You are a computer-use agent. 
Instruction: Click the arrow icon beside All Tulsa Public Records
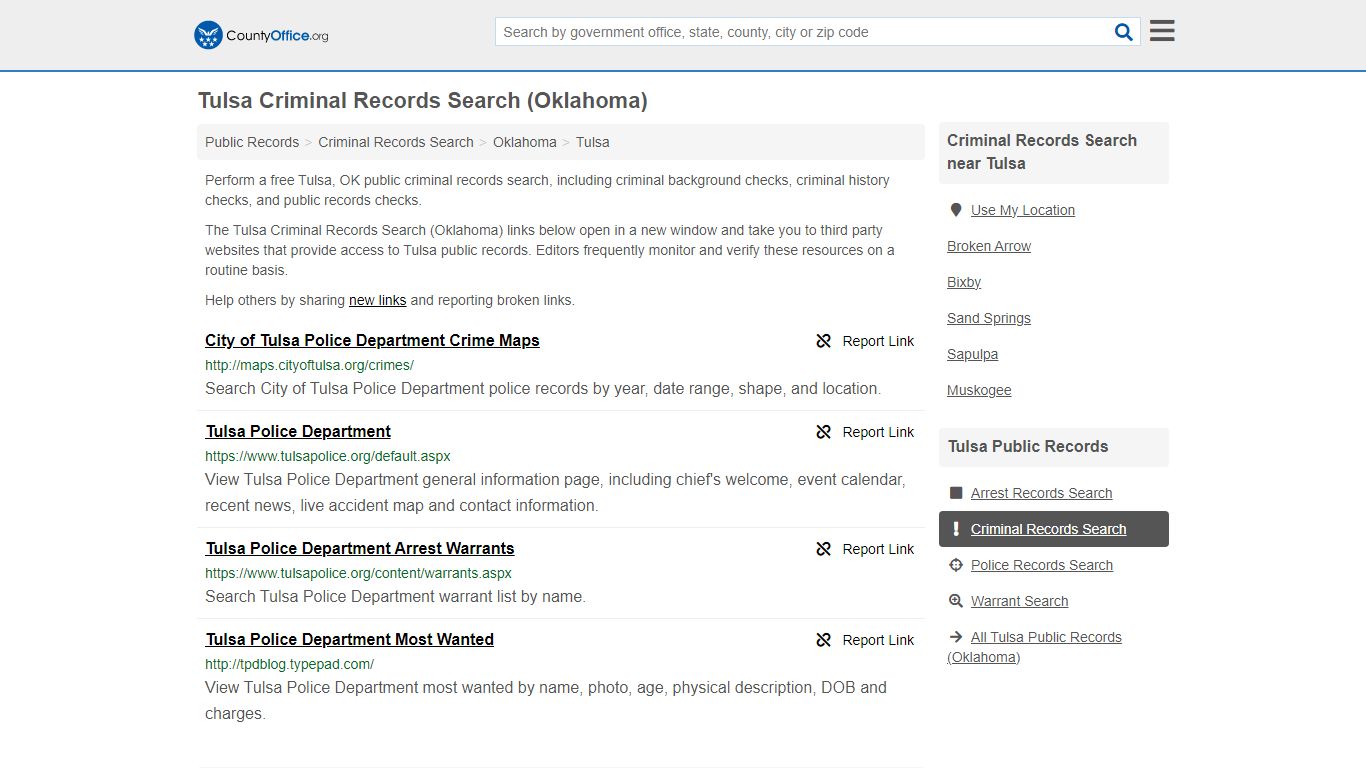[x=956, y=637]
